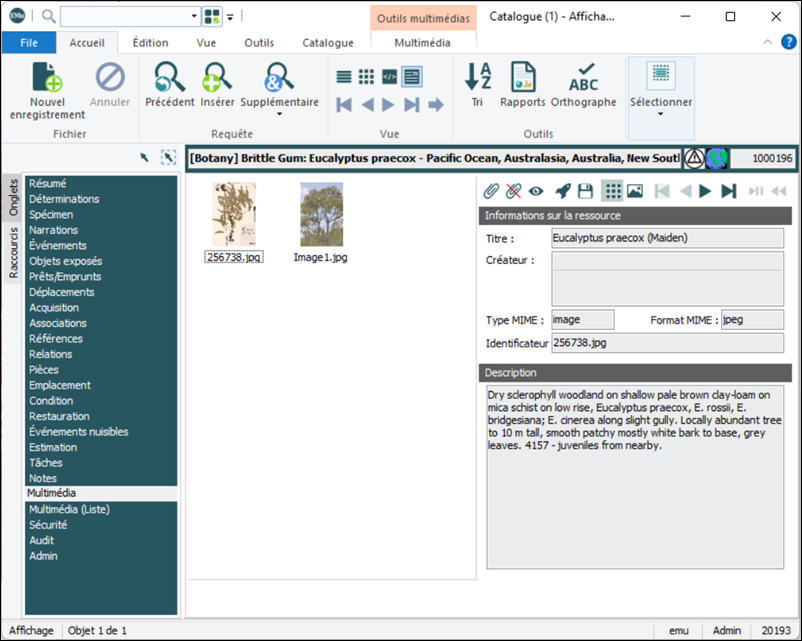The width and height of the screenshot is (802, 641).
Task: Open the help question mark icon
Action: click(x=789, y=42)
